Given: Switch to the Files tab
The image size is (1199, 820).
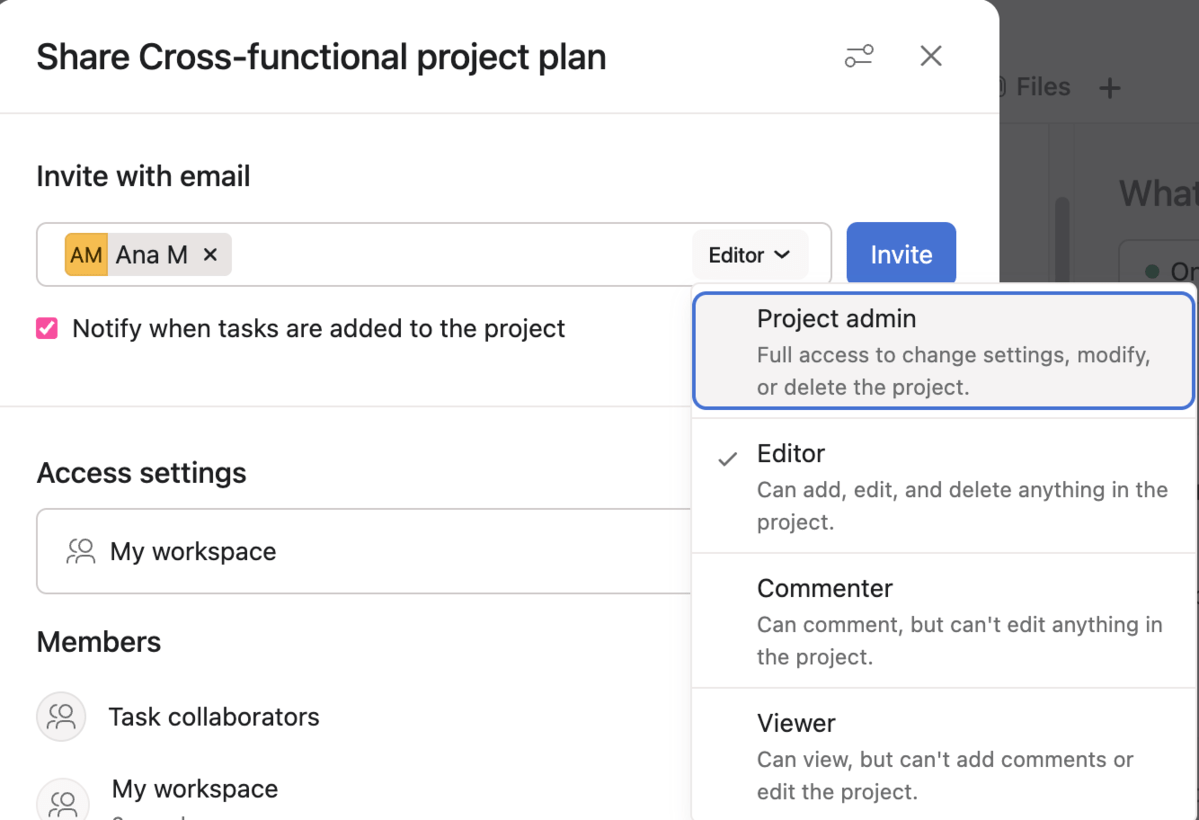Looking at the screenshot, I should tap(1043, 87).
